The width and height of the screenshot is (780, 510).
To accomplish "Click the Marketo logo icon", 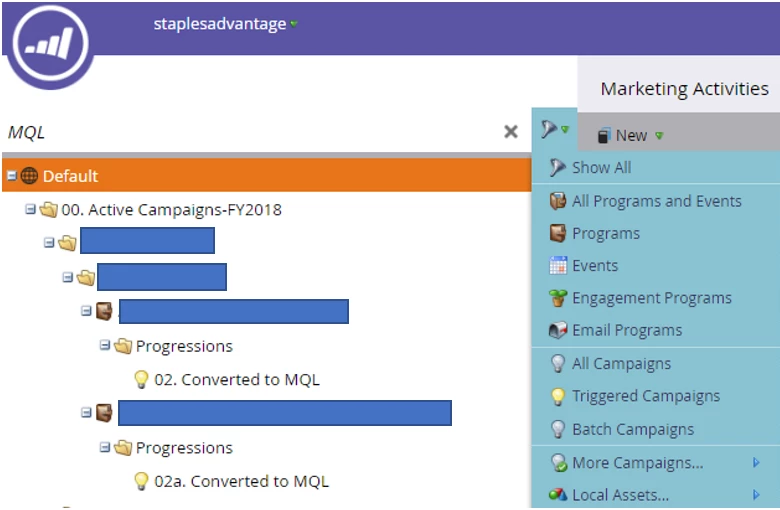I will click(x=50, y=45).
